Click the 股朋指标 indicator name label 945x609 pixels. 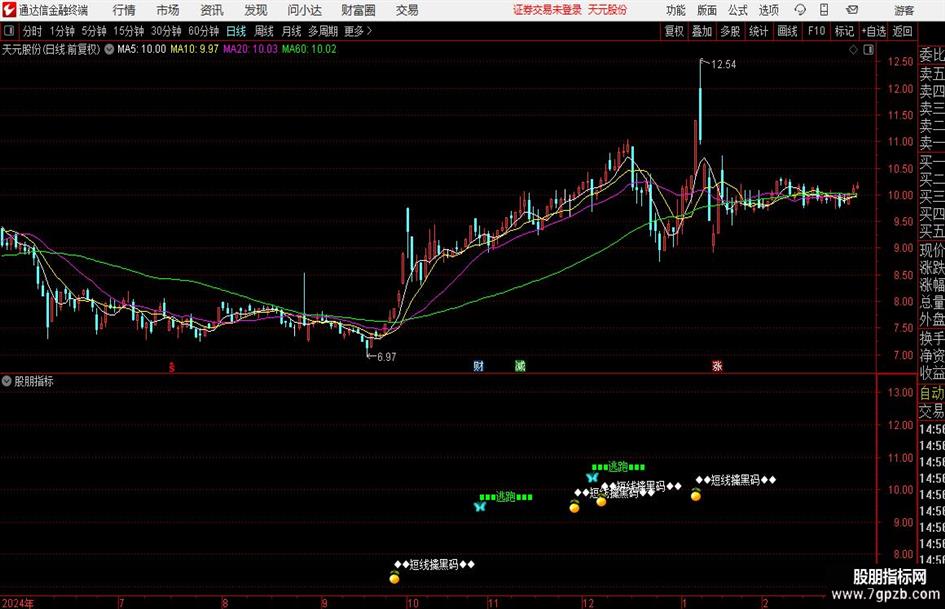[34, 381]
